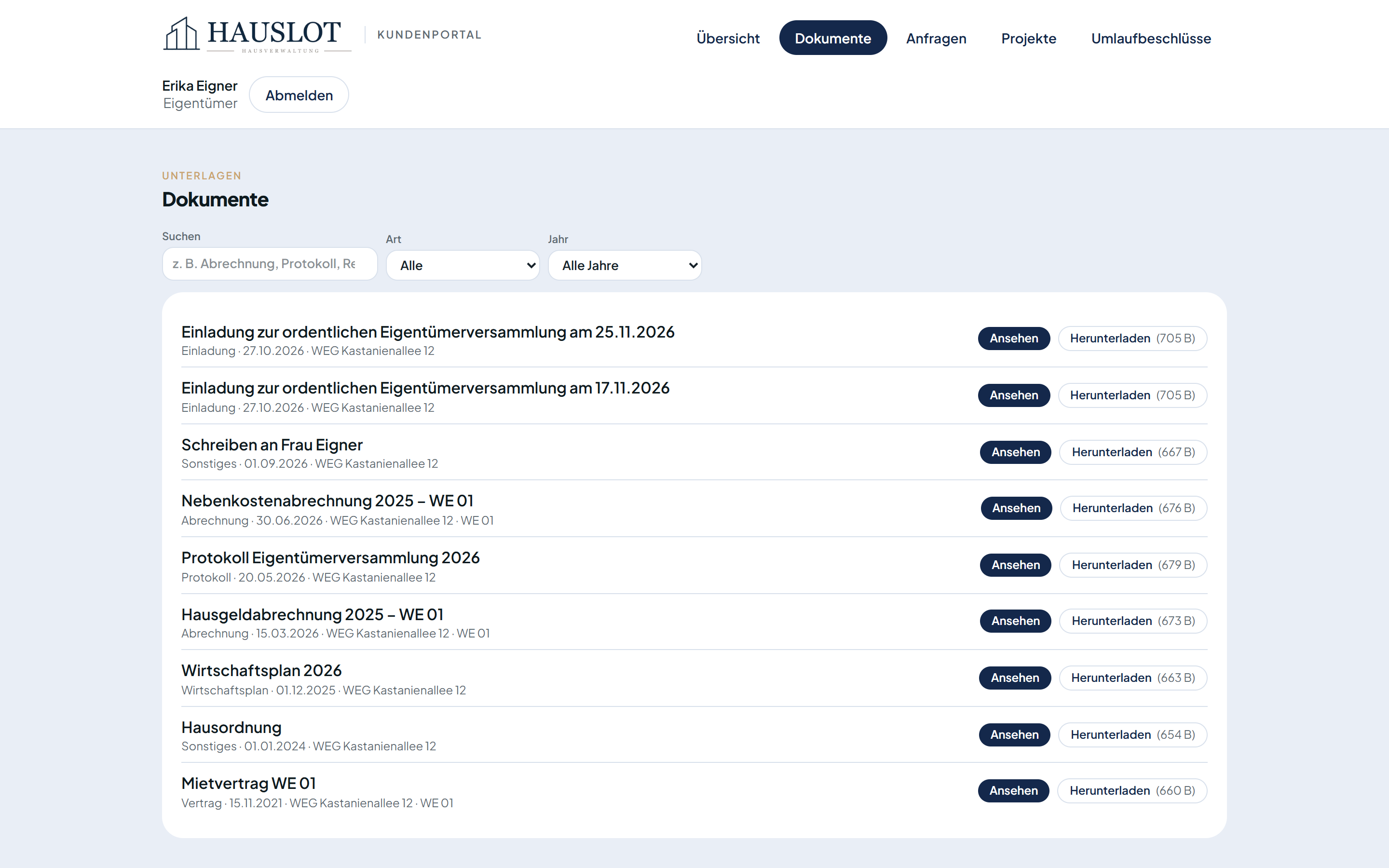Click the Abmelden button
The height and width of the screenshot is (868, 1389).
(x=299, y=95)
